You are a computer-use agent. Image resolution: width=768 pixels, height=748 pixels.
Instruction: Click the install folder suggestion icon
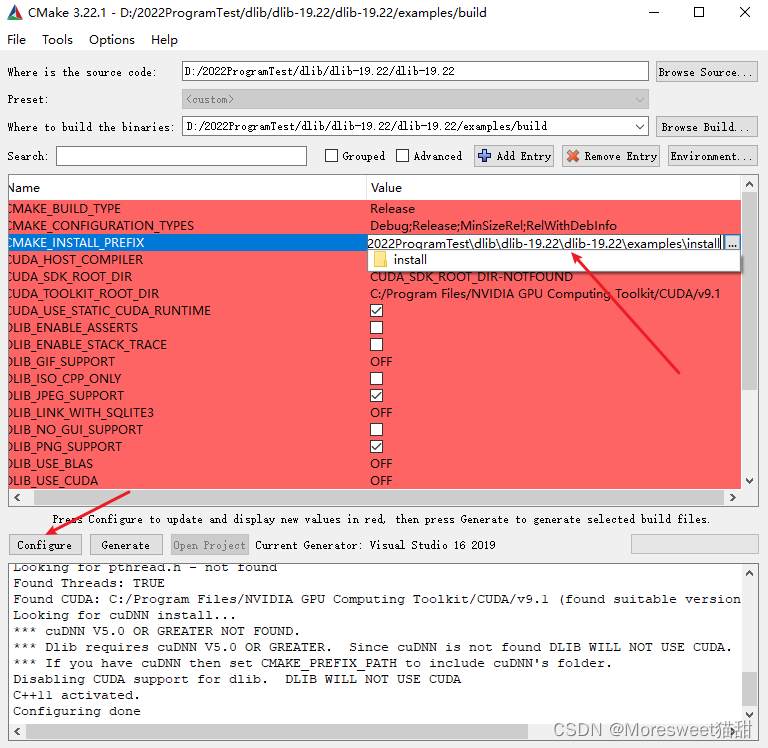coord(380,260)
